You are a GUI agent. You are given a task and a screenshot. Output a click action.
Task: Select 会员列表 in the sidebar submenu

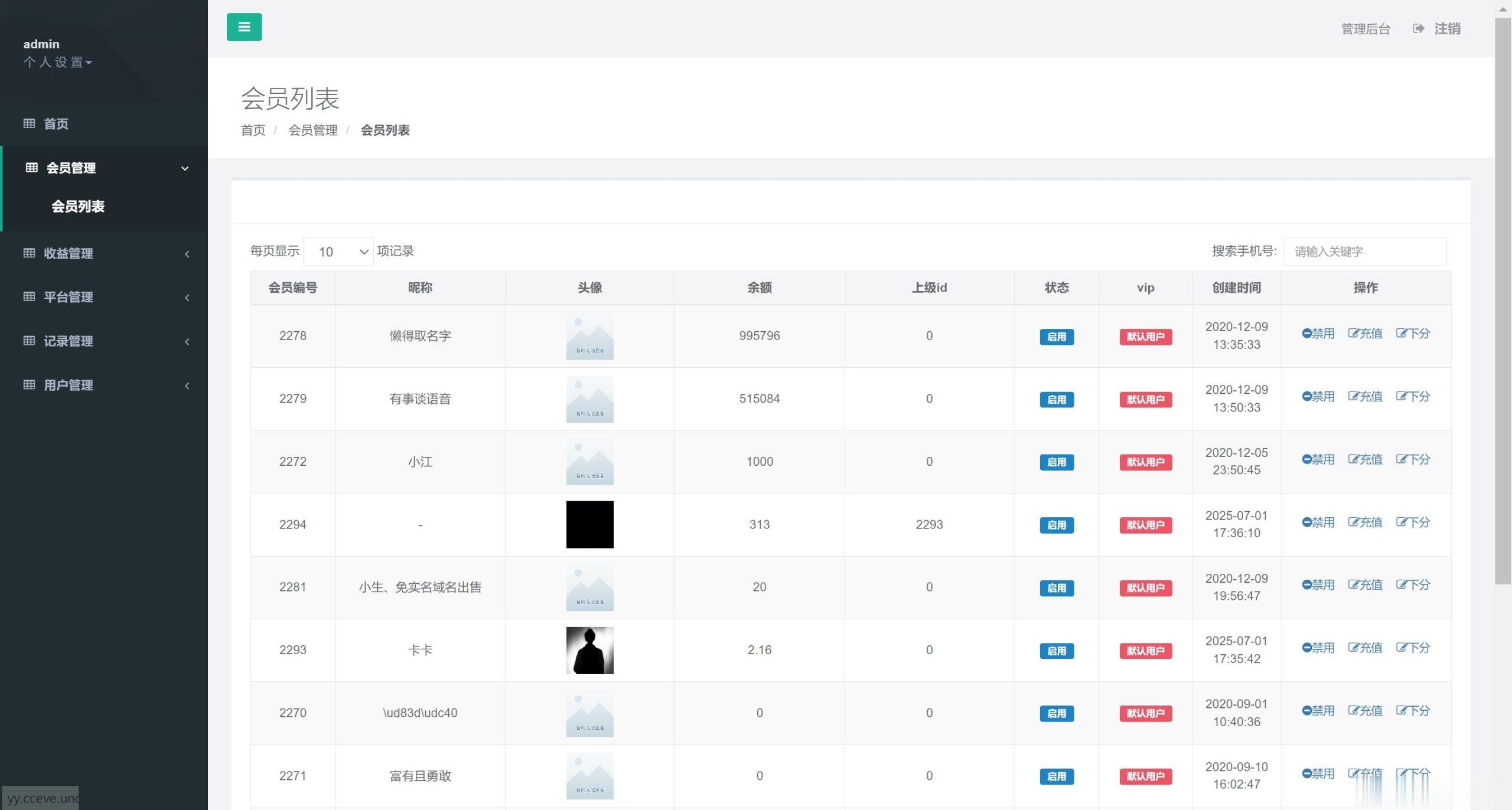(79, 207)
